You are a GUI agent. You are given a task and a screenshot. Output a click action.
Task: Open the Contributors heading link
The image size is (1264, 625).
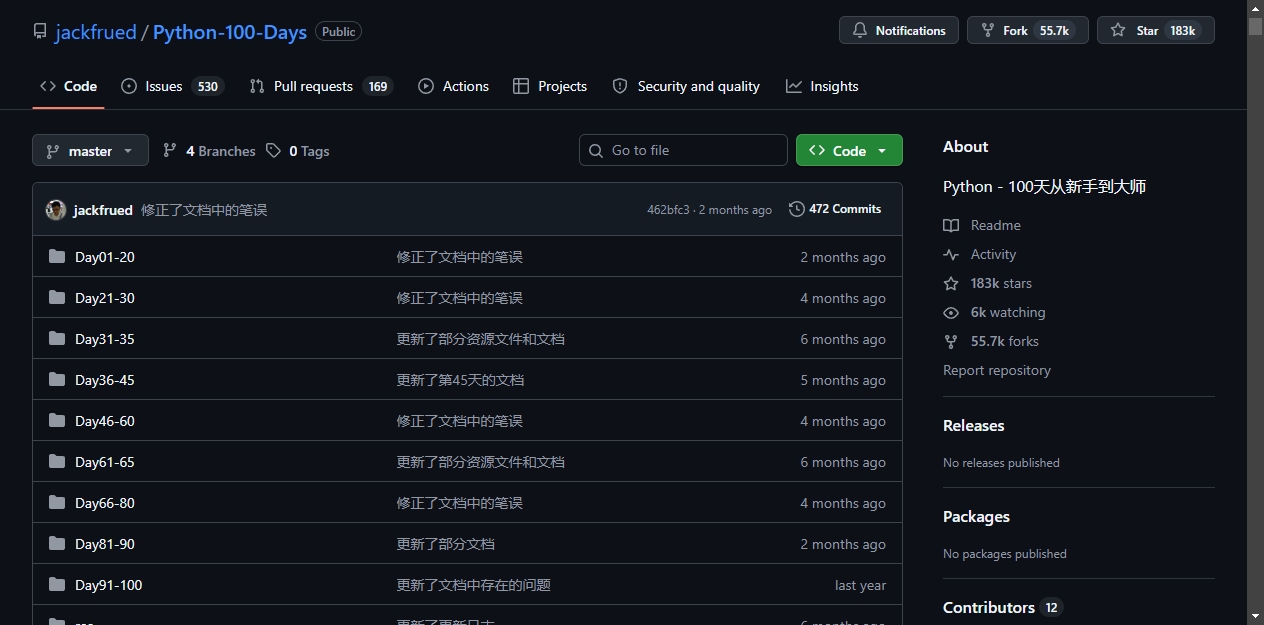989,607
